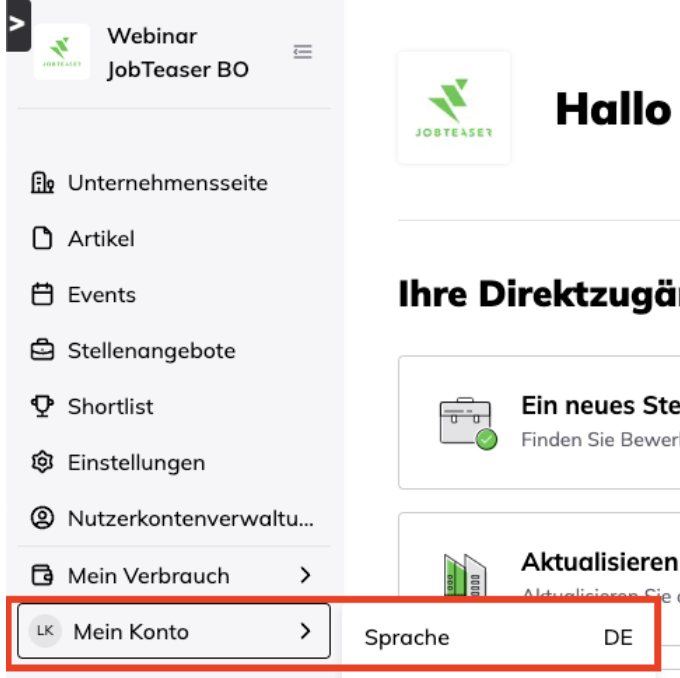Screen dimensions: 680x678
Task: Click the black arrow tab at top-left corner
Action: click(16, 24)
